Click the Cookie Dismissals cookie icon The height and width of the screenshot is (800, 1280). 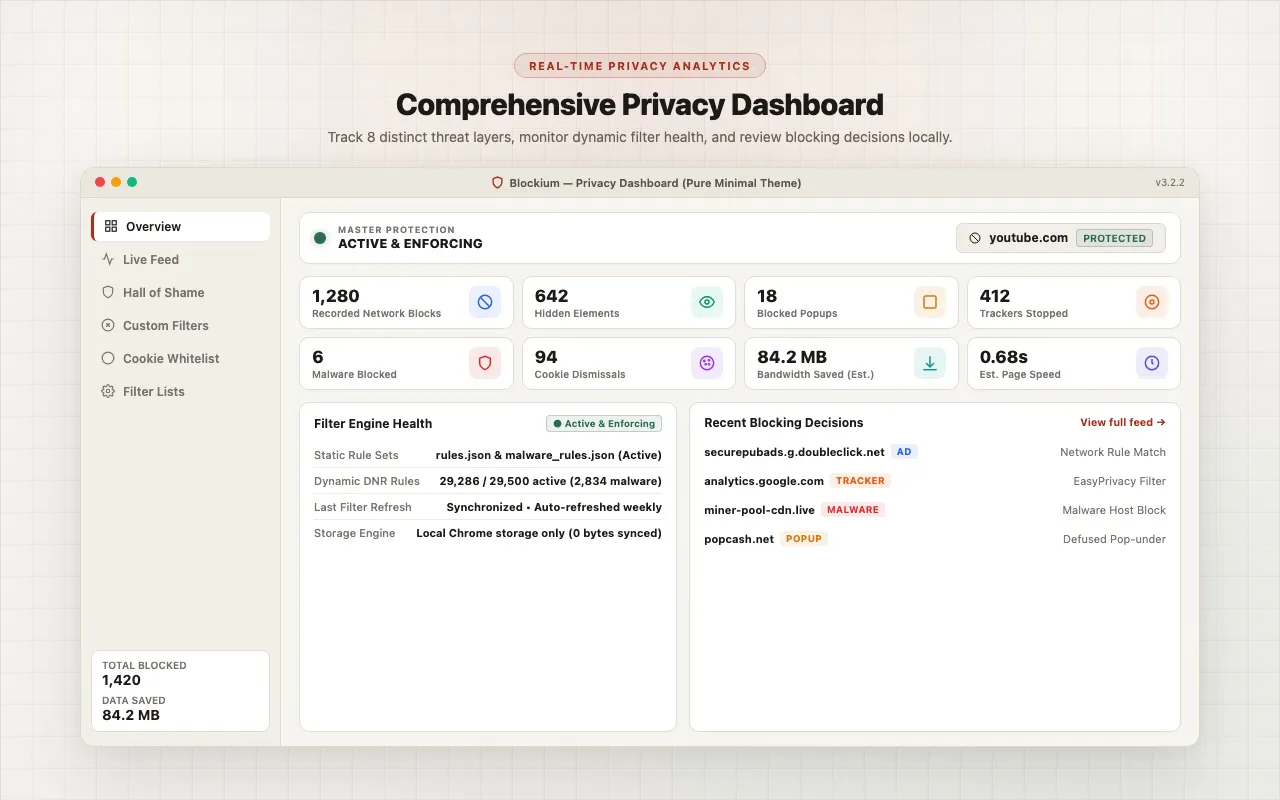[707, 363]
